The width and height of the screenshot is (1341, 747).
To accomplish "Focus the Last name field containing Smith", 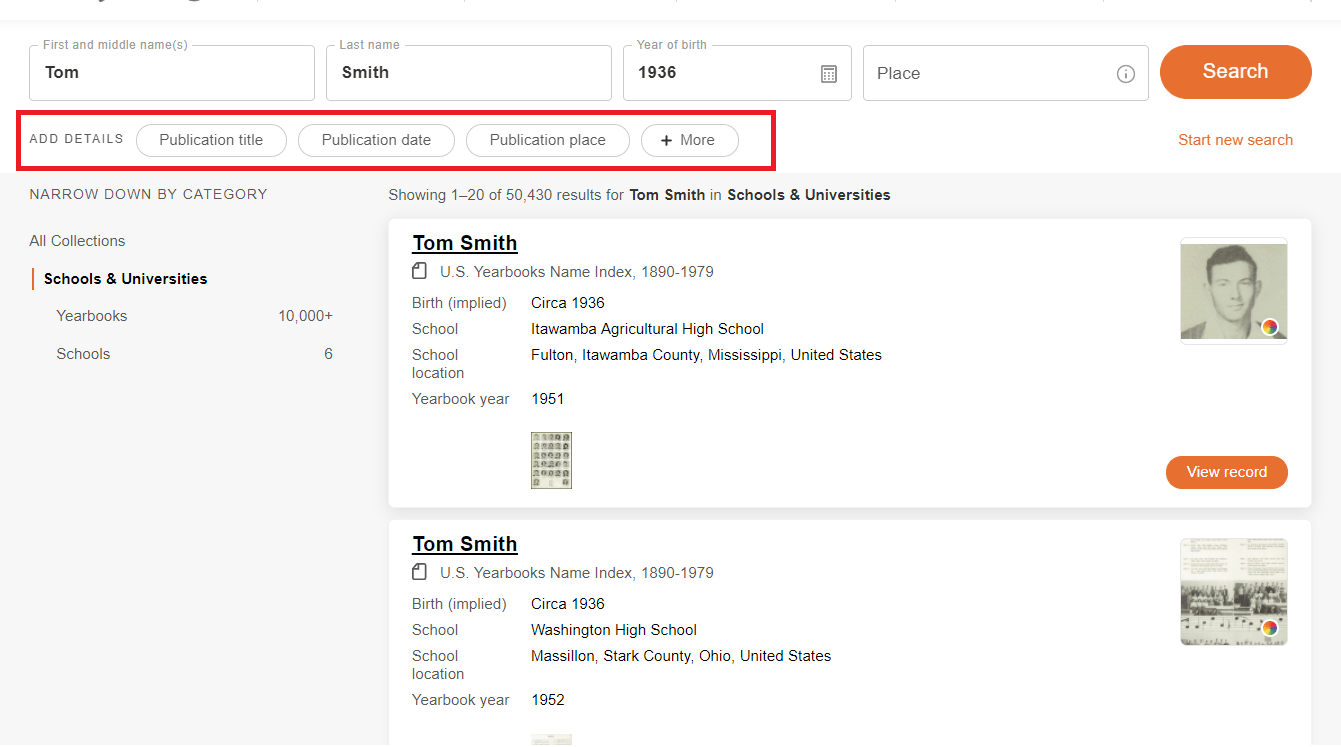I will pyautogui.click(x=469, y=73).
